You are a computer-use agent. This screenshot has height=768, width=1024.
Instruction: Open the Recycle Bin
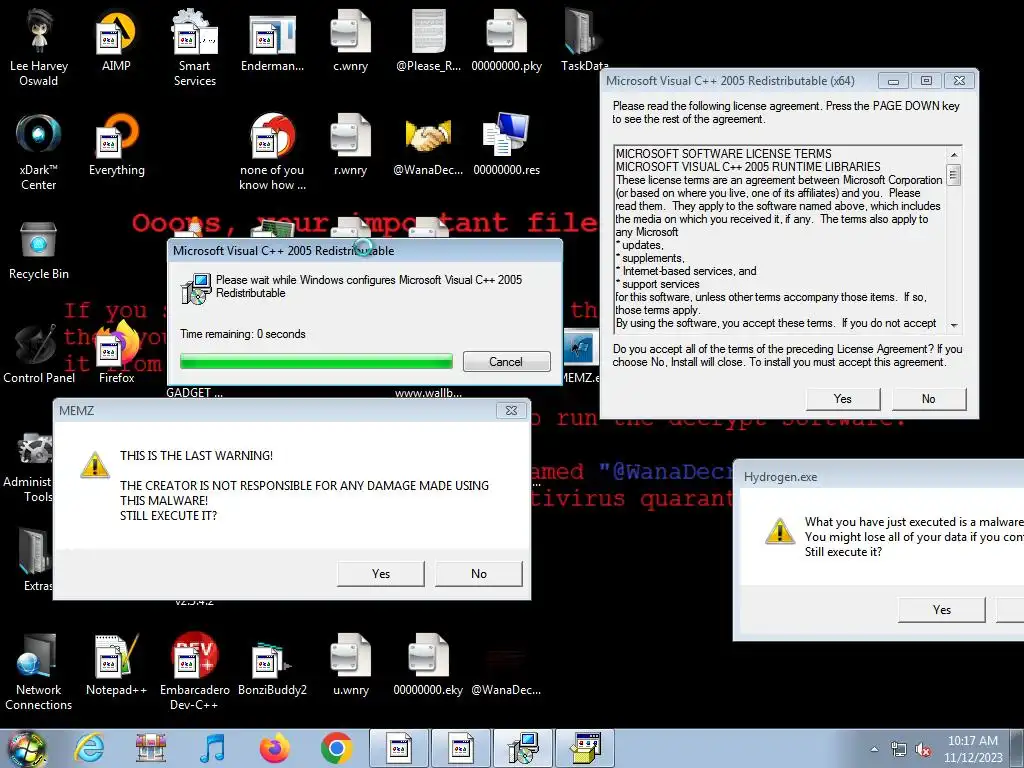[39, 251]
